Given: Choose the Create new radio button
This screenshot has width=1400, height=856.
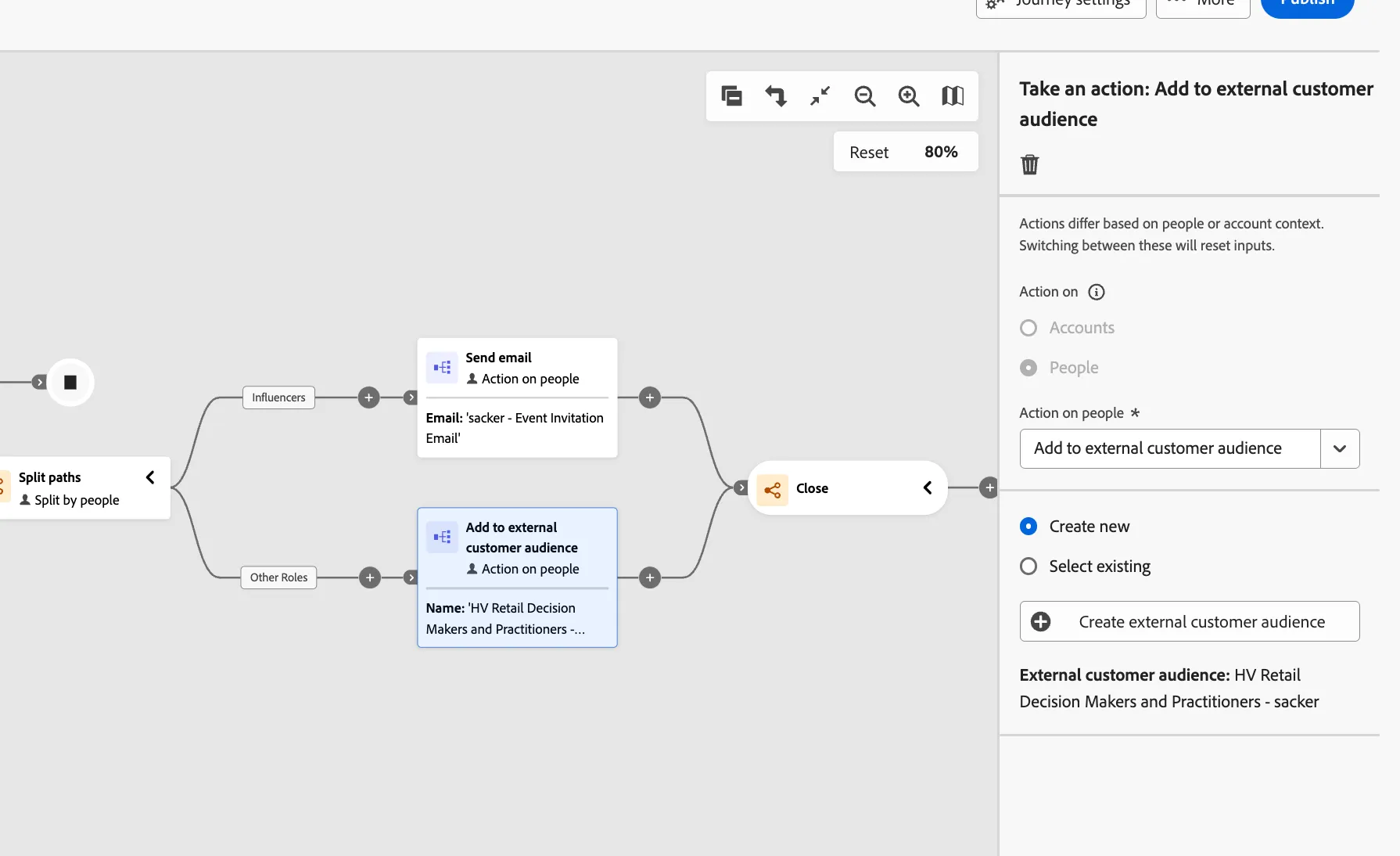Looking at the screenshot, I should pyautogui.click(x=1028, y=527).
